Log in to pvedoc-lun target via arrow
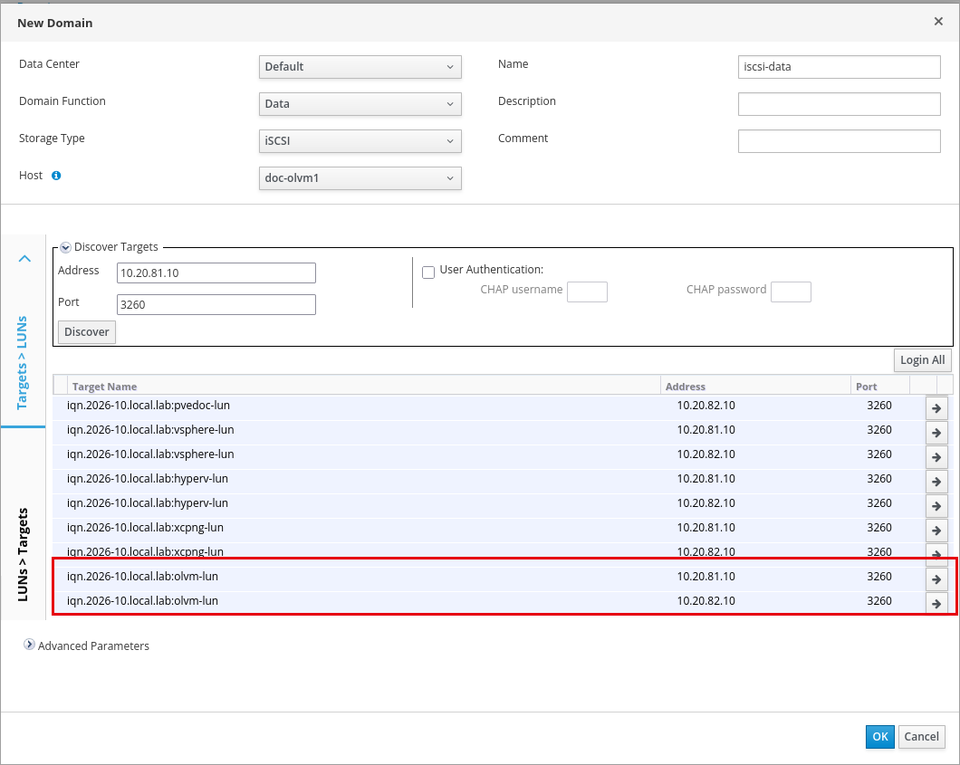Image resolution: width=960 pixels, height=765 pixels. point(936,408)
